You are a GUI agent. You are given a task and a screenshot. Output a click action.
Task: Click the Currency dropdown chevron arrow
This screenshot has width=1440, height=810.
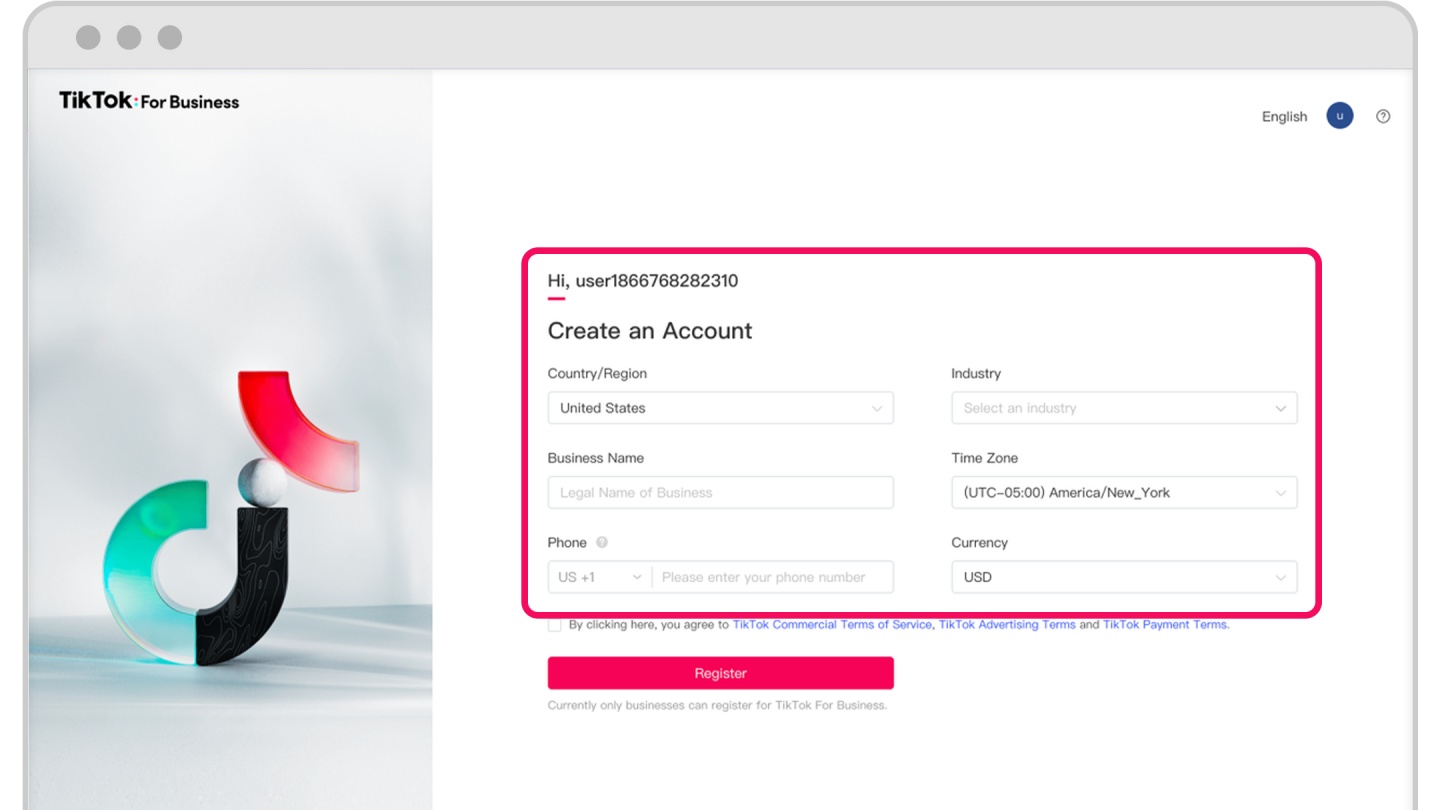tap(1280, 578)
